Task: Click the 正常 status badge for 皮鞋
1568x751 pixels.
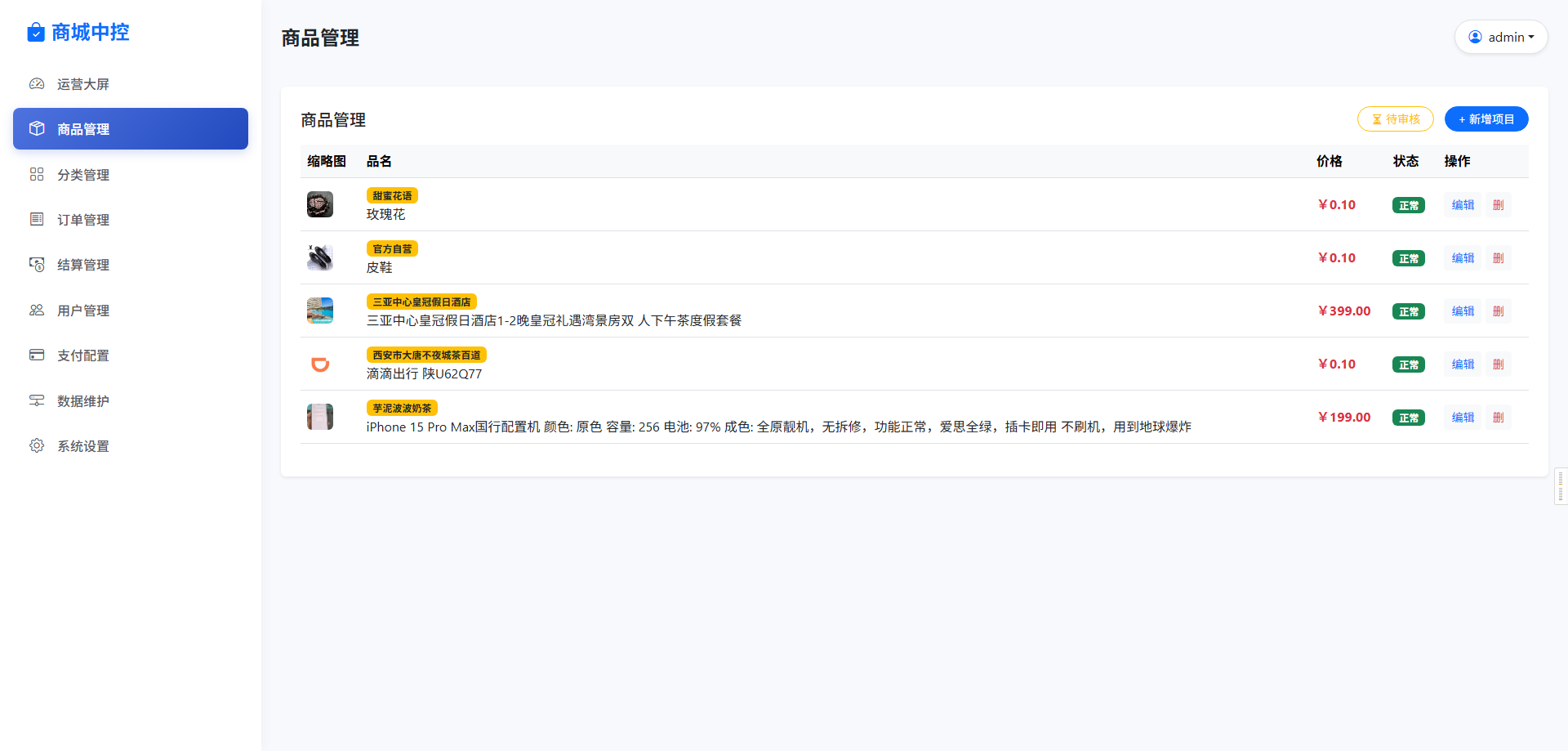Action: coord(1409,258)
